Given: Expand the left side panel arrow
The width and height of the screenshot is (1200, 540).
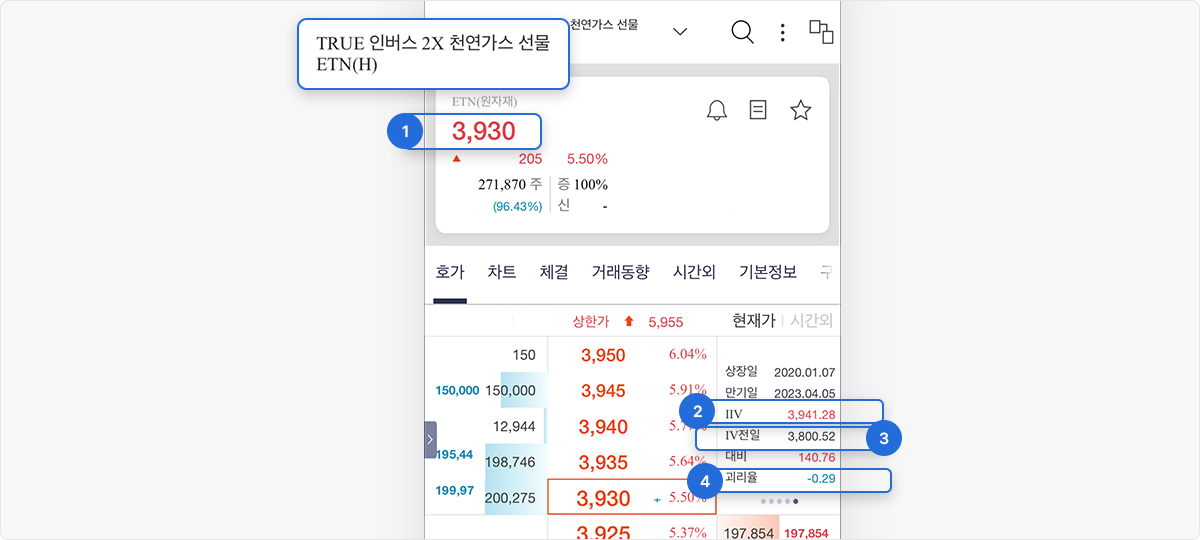Looking at the screenshot, I should point(430,439).
